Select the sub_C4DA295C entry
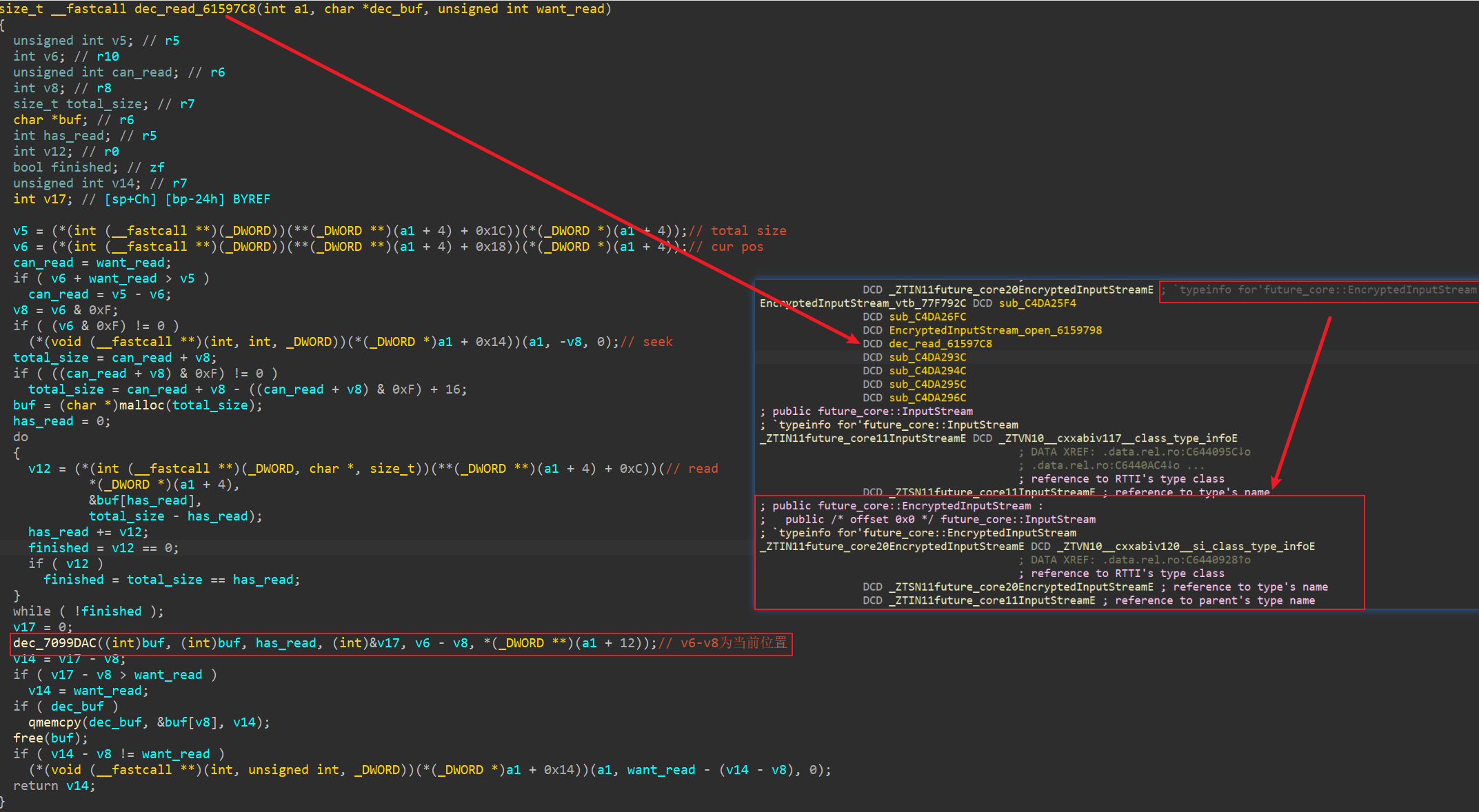 point(927,384)
